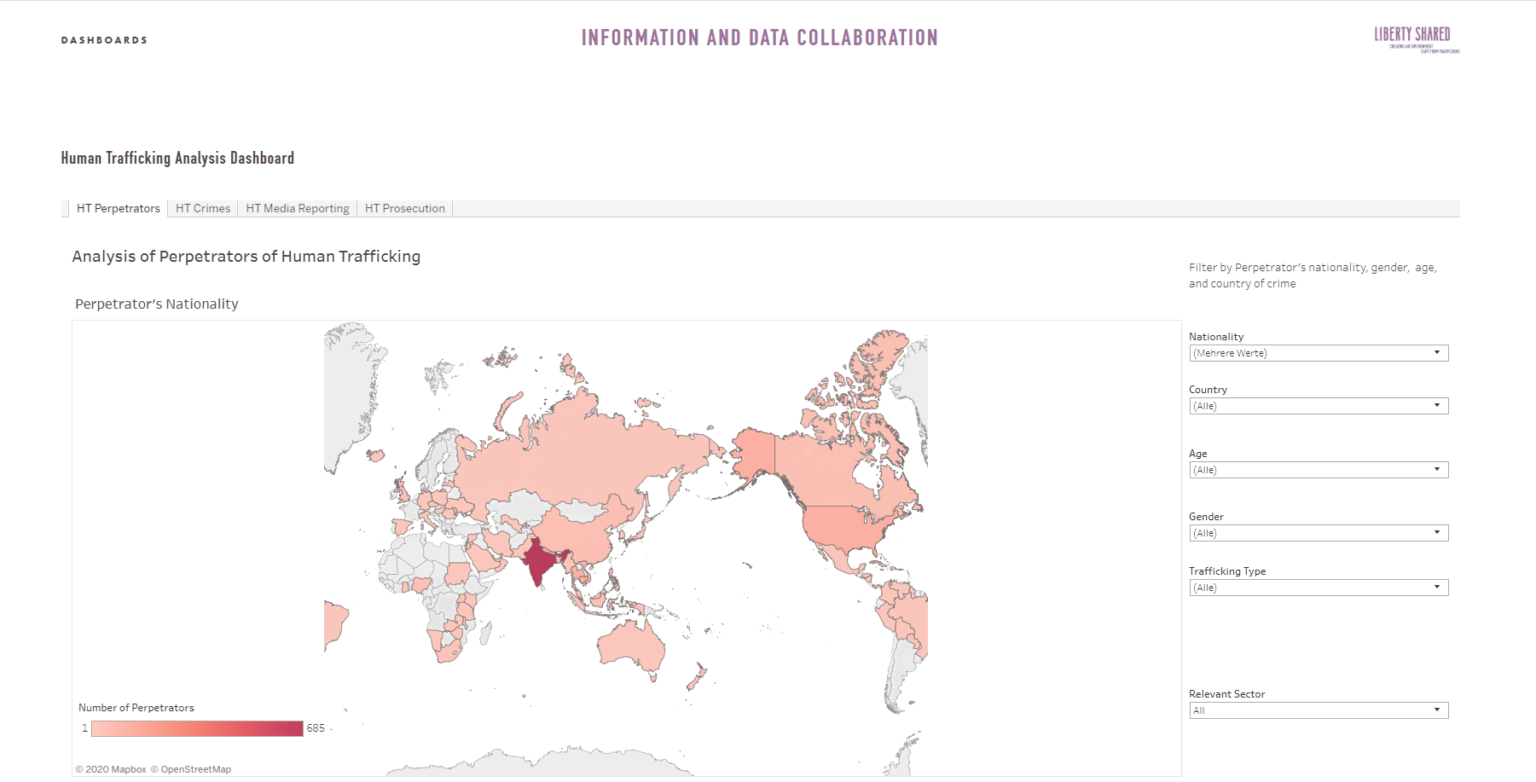This screenshot has height=782, width=1536.
Task: Switch to the HT Media Reporting tab
Action: (297, 208)
